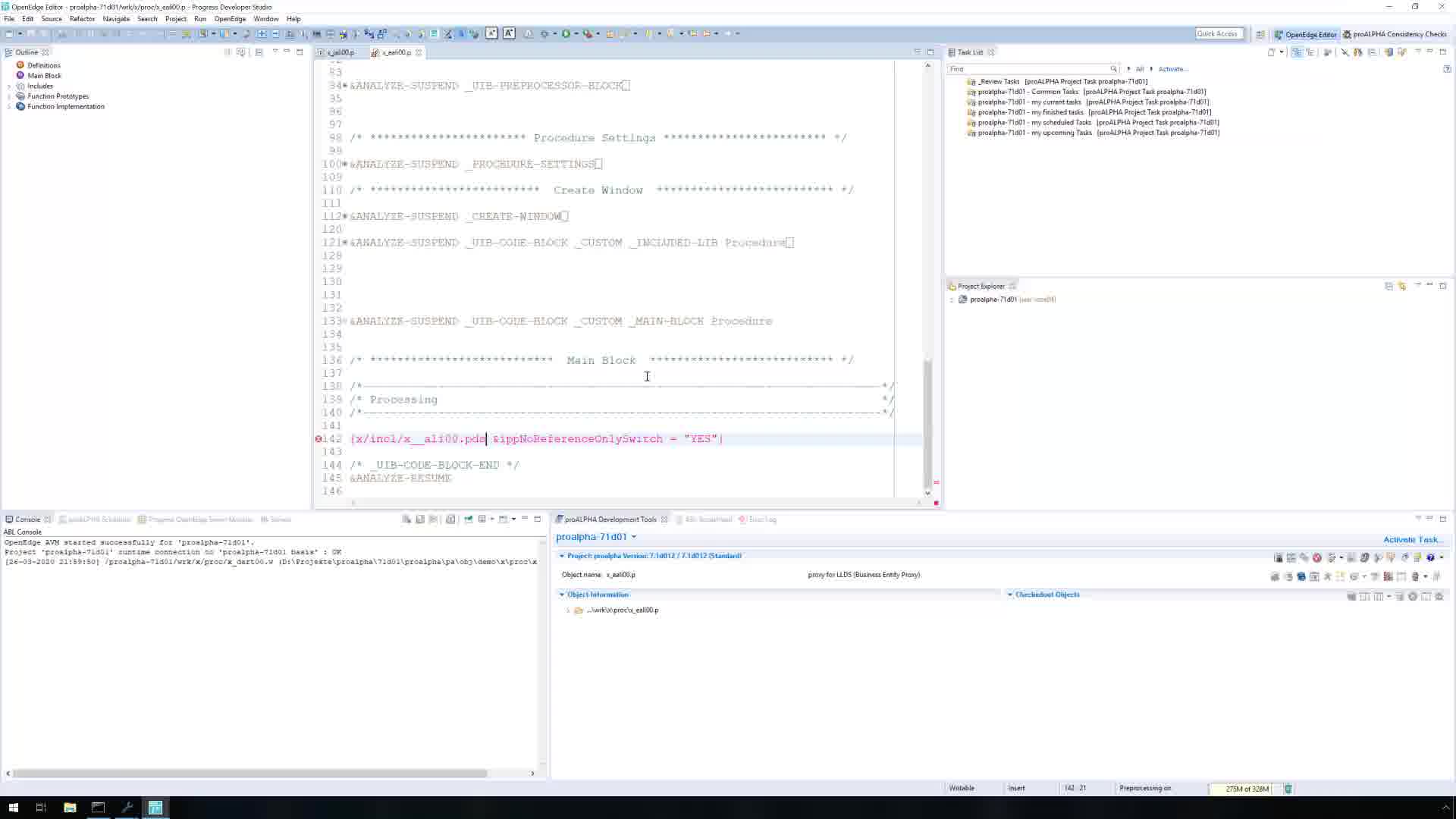Open the File menu

(x=9, y=19)
